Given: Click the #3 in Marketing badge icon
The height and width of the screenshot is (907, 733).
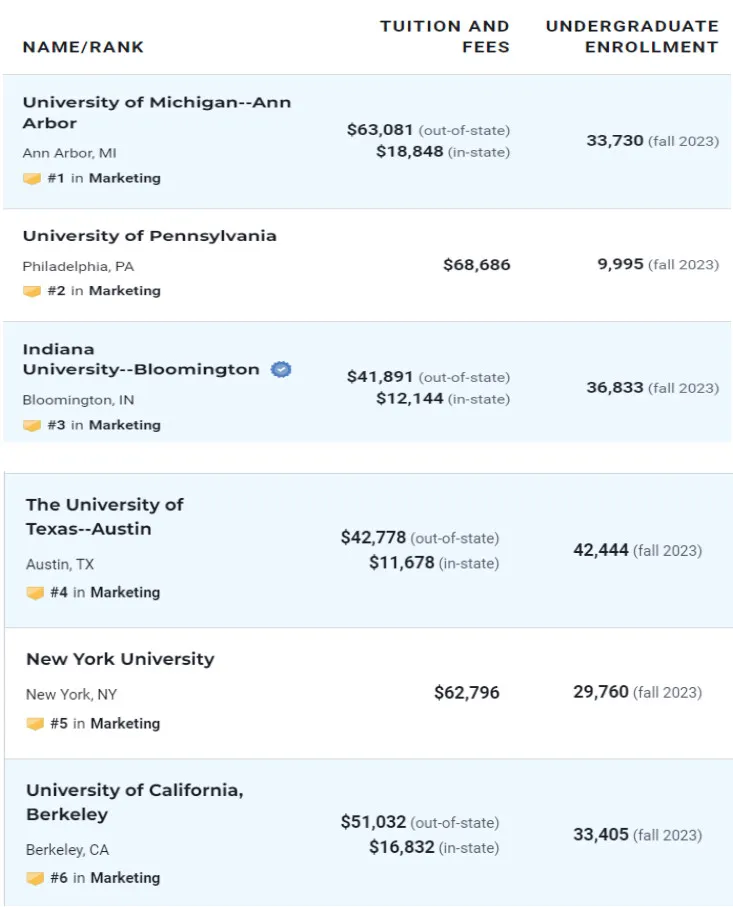Looking at the screenshot, I should pos(32,425).
